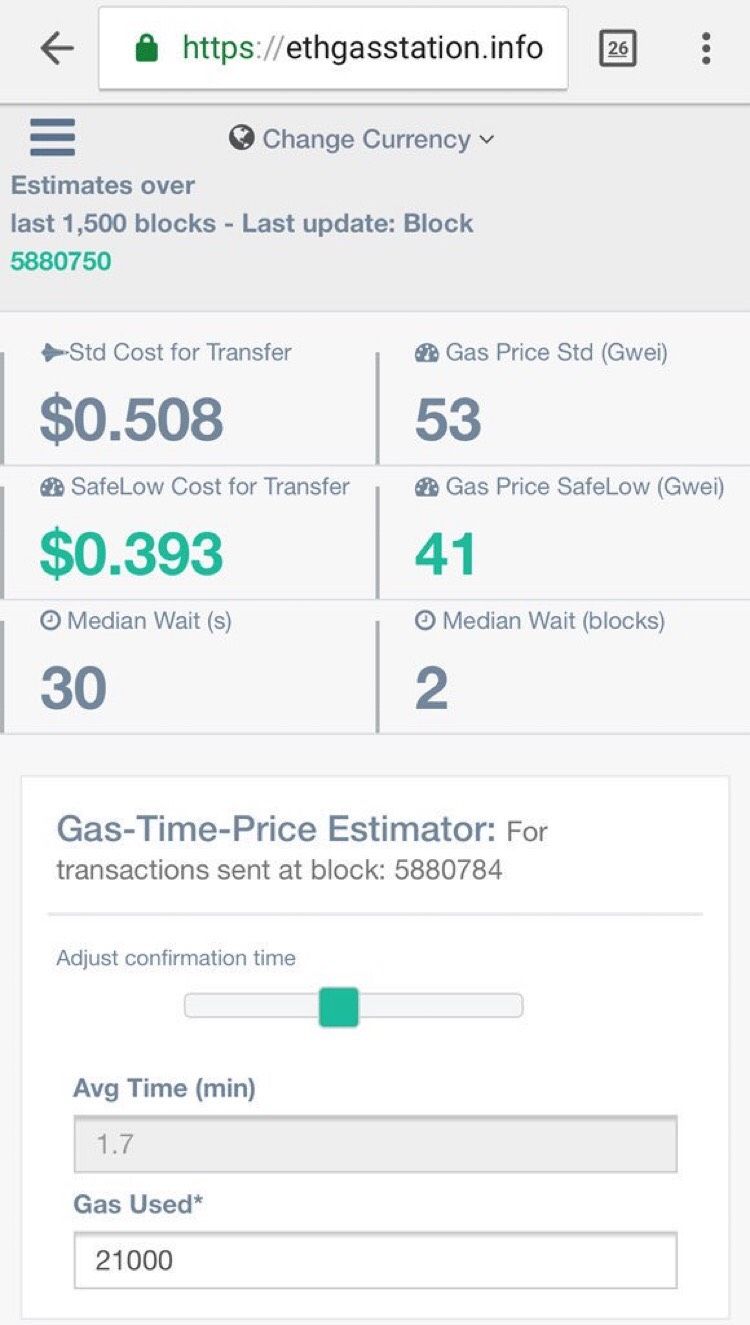
Task: Expand the Change Currency dropdown
Action: [365, 139]
